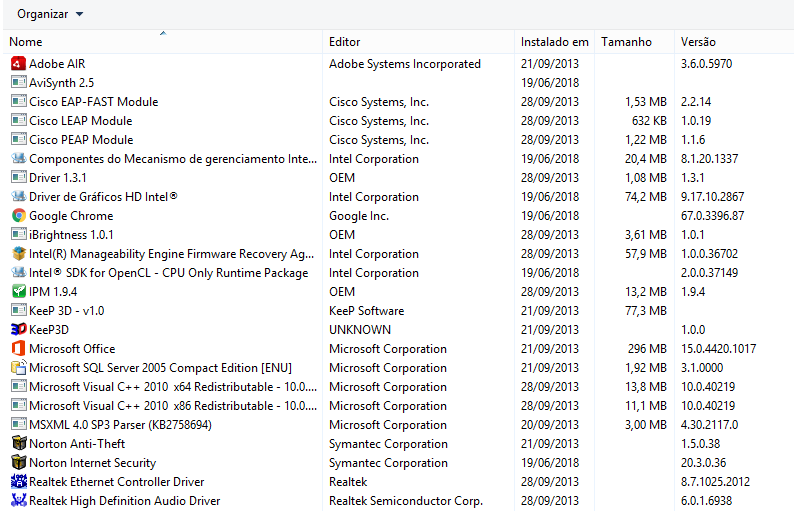Click the 74,2 MB size cell
This screenshot has width=794, height=511.
tap(646, 196)
